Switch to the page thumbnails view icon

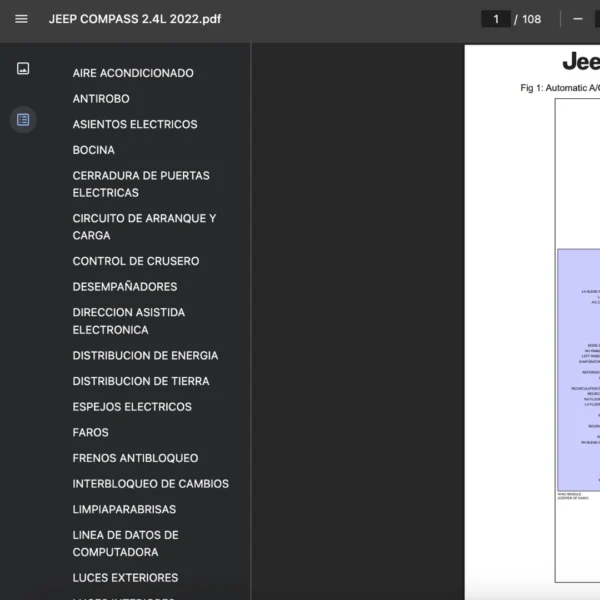[x=23, y=69]
